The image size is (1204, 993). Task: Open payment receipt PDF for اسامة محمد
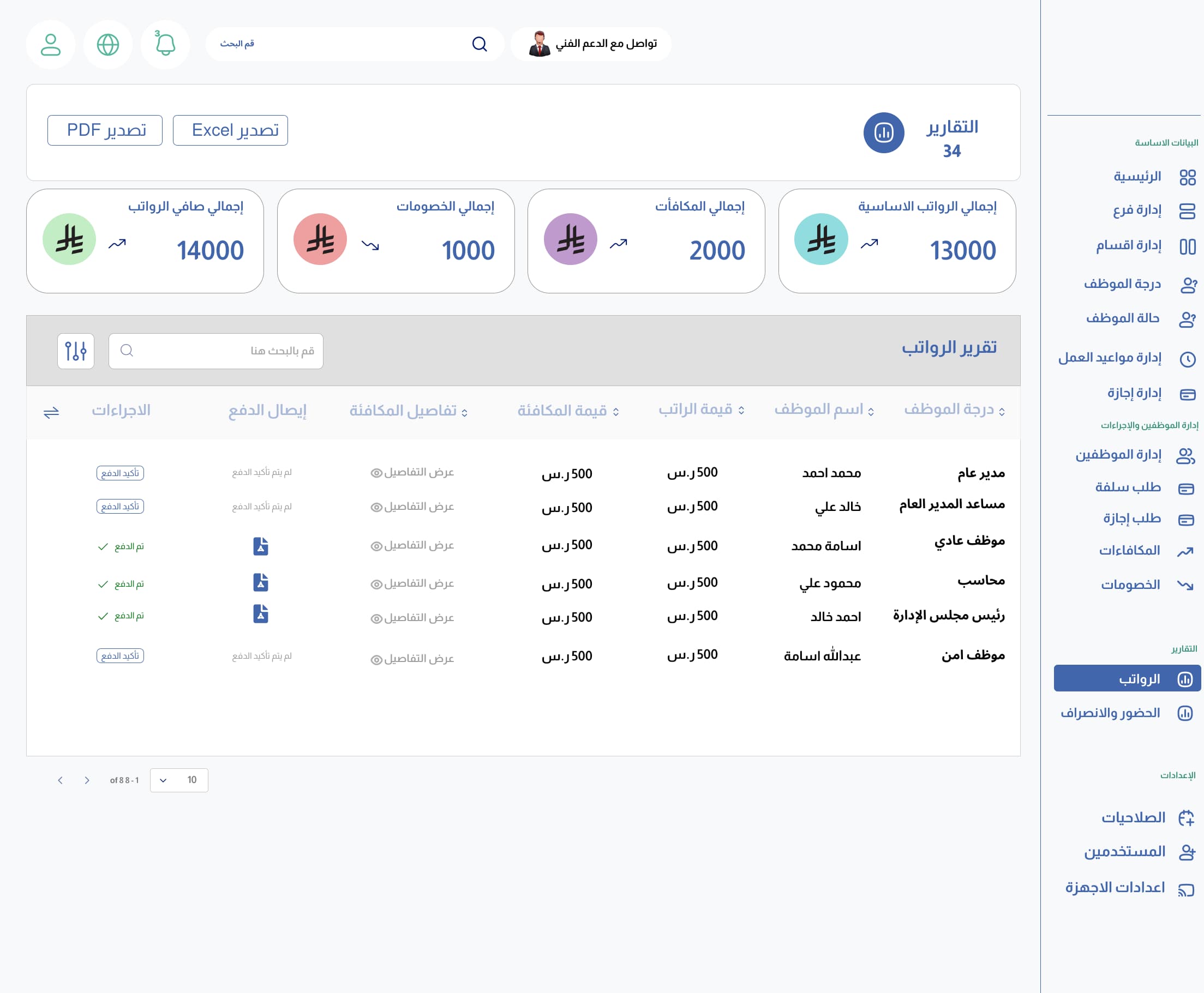[x=260, y=546]
